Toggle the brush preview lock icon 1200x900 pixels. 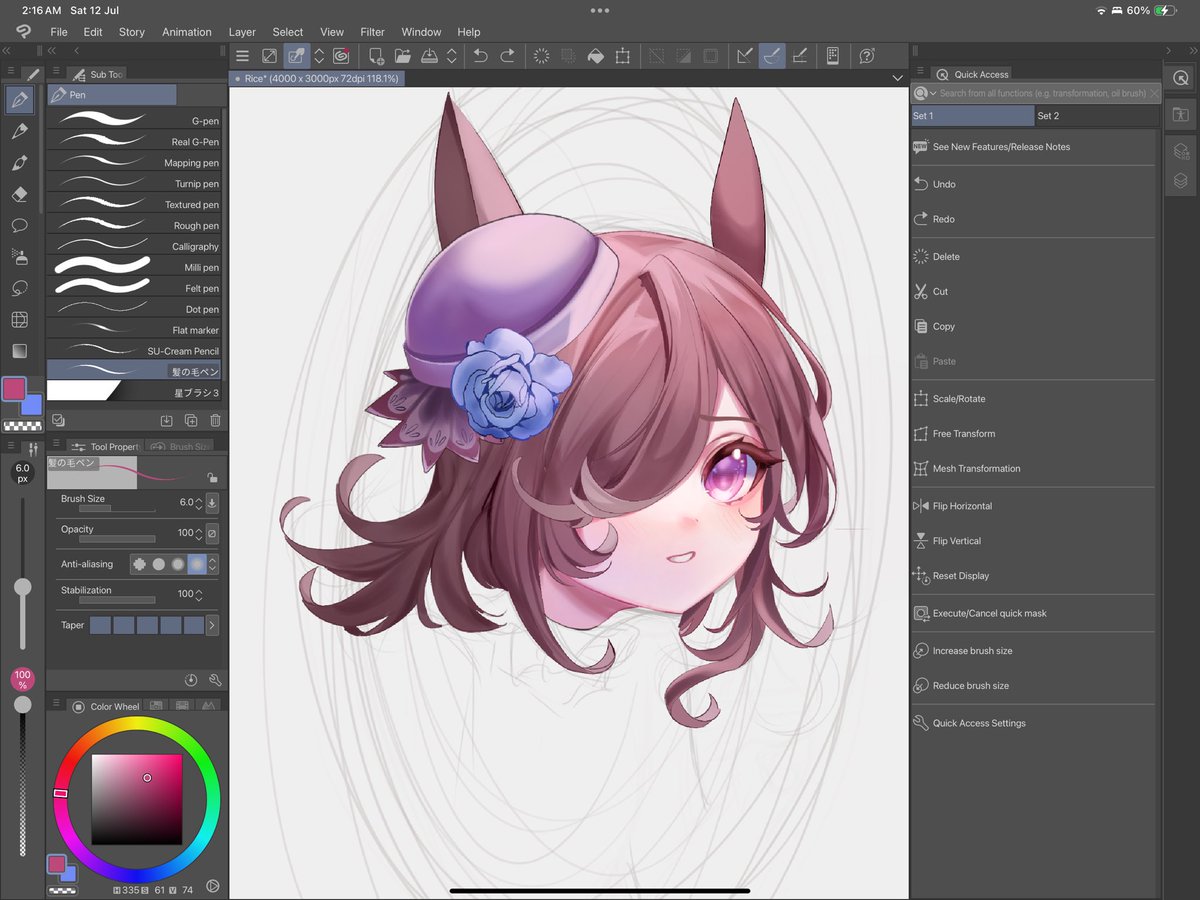212,478
